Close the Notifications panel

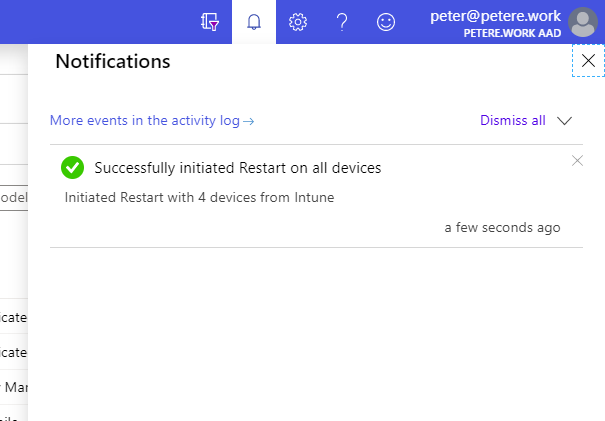tap(588, 61)
